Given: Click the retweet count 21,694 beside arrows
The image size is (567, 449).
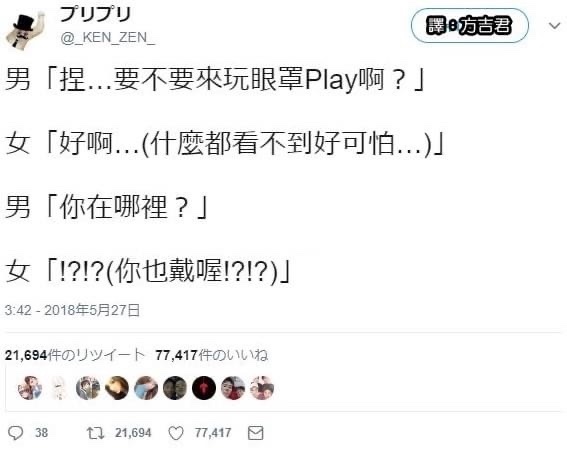Looking at the screenshot, I should (x=133, y=433).
